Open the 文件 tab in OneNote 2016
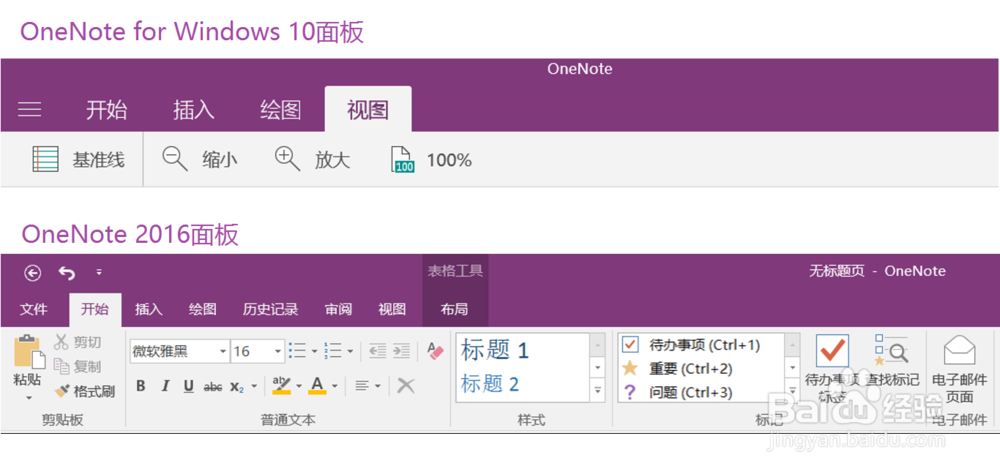This screenshot has width=1000, height=474. coord(34,309)
